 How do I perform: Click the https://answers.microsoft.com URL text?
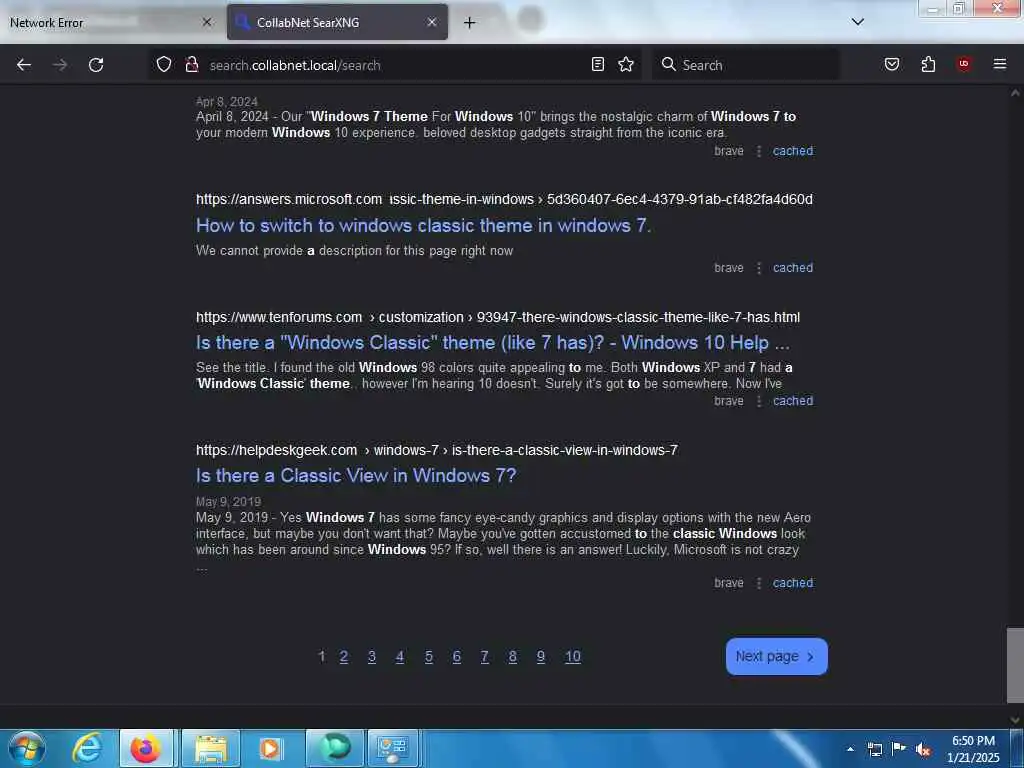pyautogui.click(x=289, y=199)
